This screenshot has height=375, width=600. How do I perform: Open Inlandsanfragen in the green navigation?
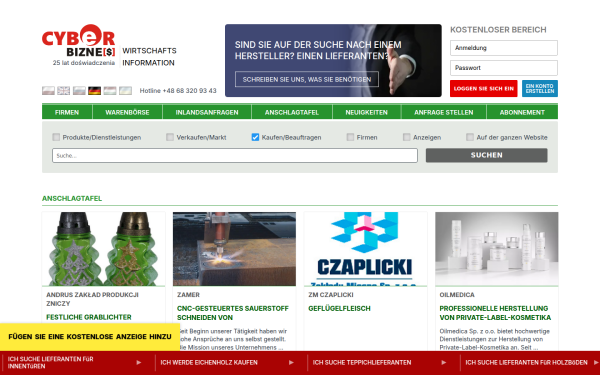pyautogui.click(x=207, y=112)
